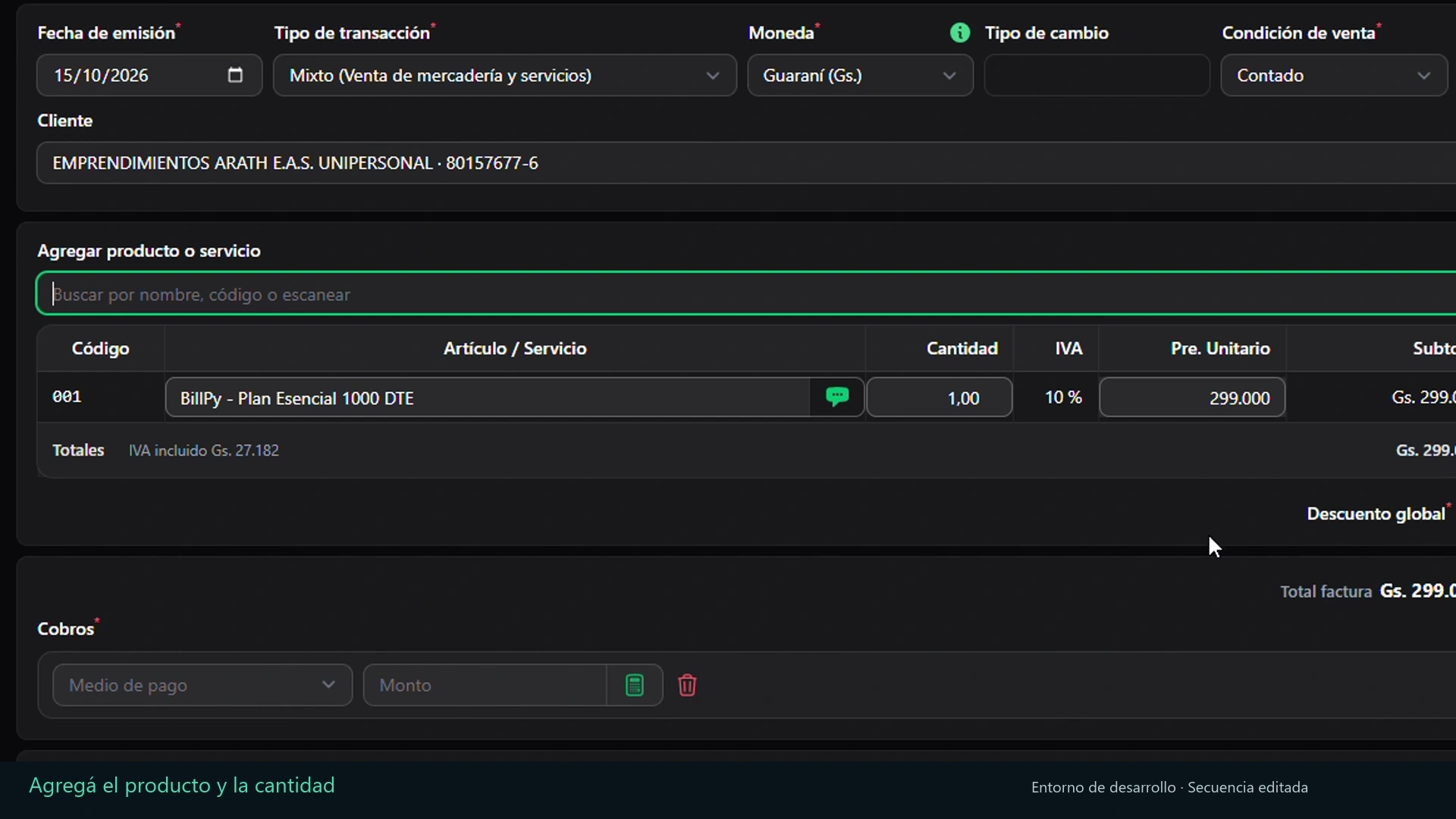The width and height of the screenshot is (1456, 819).
Task: Open the Tipo de transacción dropdown
Action: pyautogui.click(x=505, y=75)
